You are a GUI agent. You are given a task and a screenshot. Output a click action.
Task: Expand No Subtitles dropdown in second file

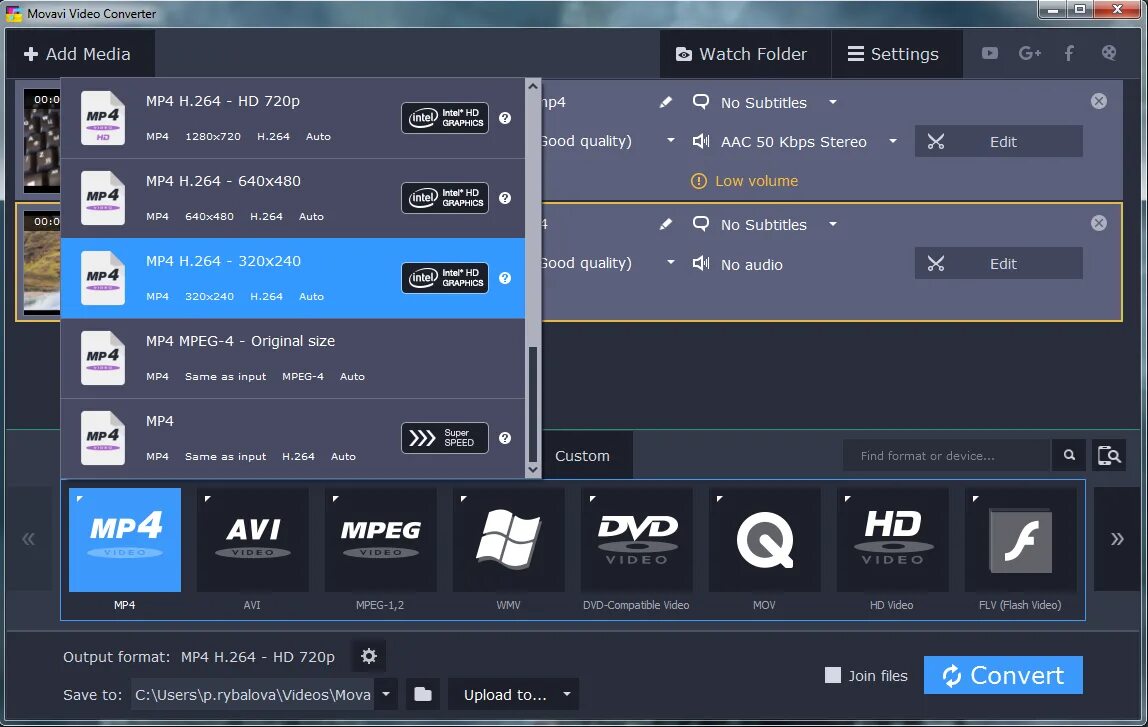pyautogui.click(x=832, y=224)
